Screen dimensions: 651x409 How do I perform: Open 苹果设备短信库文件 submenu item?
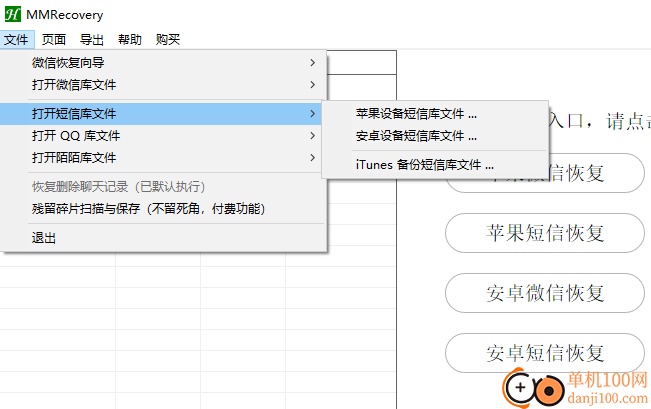click(435, 114)
